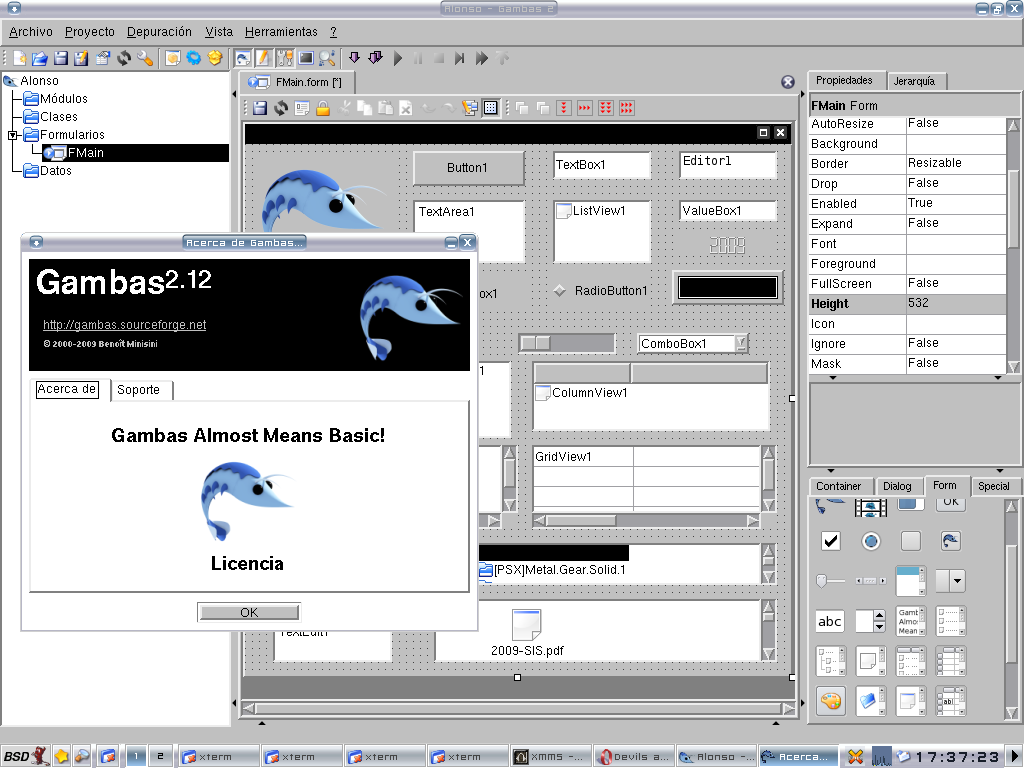This screenshot has height=768, width=1024.
Task: Select the CheckBox control in the toolbox
Action: (831, 541)
